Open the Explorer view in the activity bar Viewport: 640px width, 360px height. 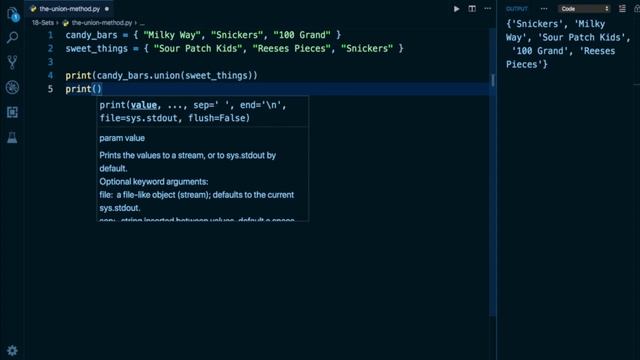(13, 14)
